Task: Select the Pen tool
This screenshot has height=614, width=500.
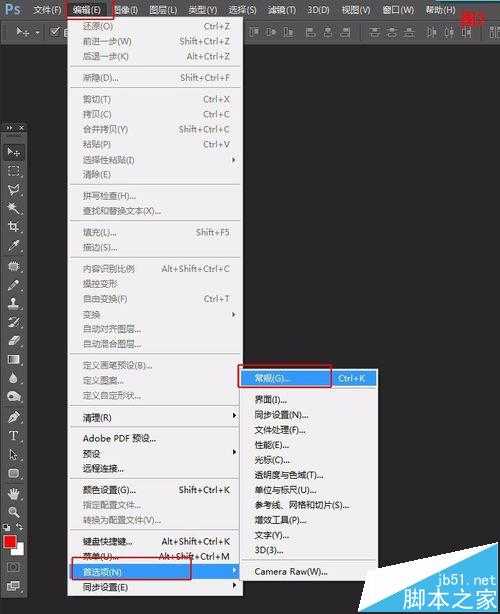Action: click(14, 417)
